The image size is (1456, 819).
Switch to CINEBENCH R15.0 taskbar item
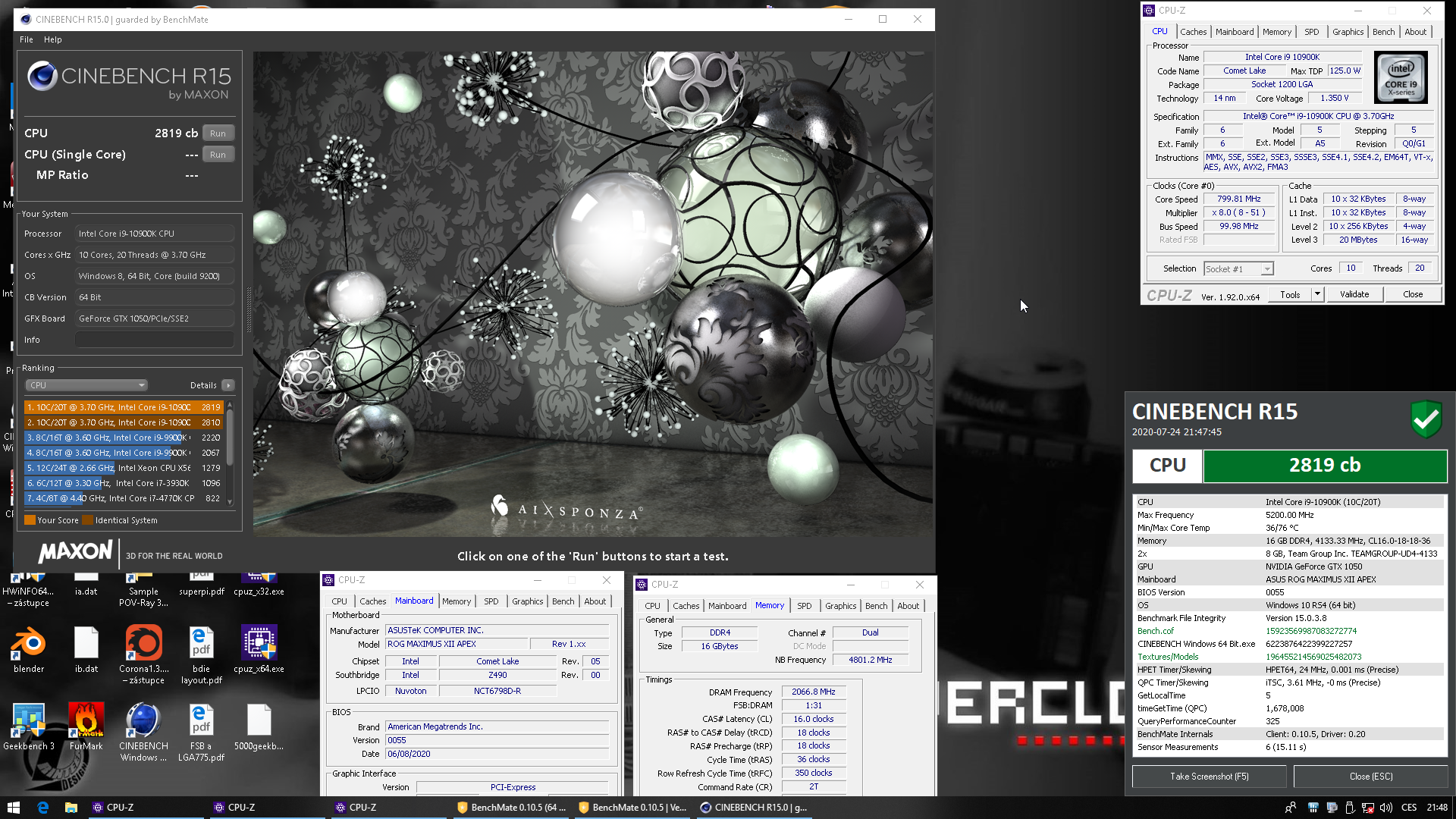tap(755, 808)
